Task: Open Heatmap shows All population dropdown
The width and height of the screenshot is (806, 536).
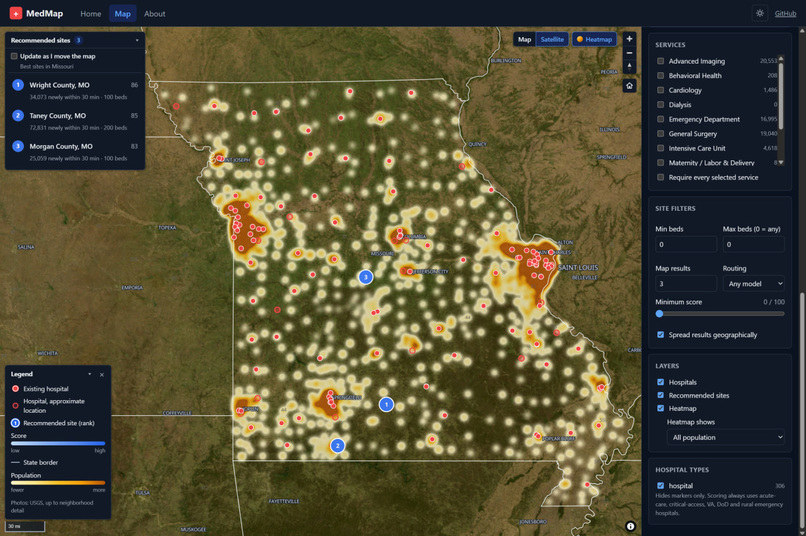Action: [726, 437]
